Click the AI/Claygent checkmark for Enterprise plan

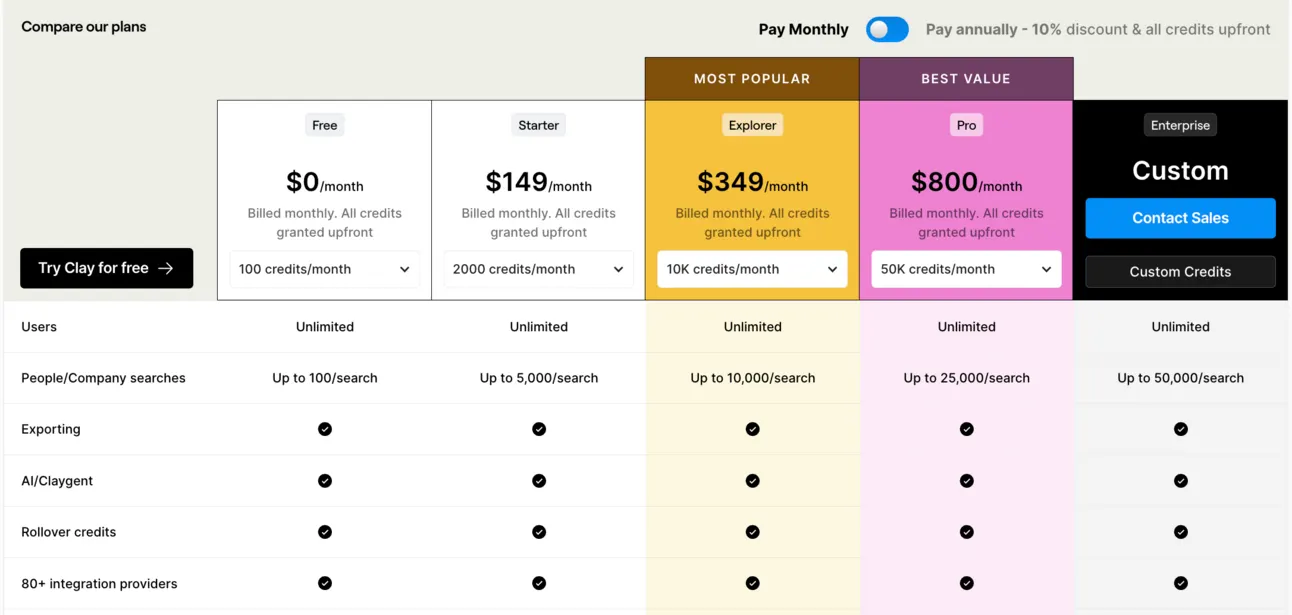pos(1181,481)
